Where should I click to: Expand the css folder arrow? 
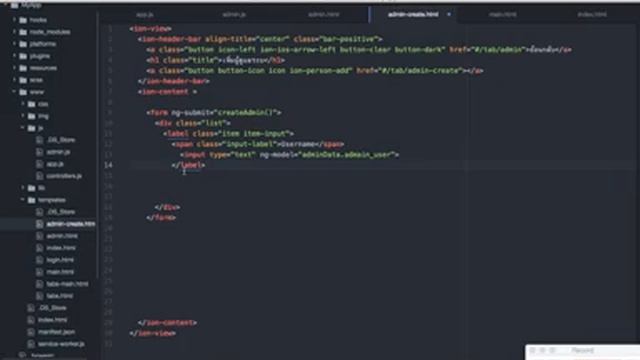tap(23, 104)
